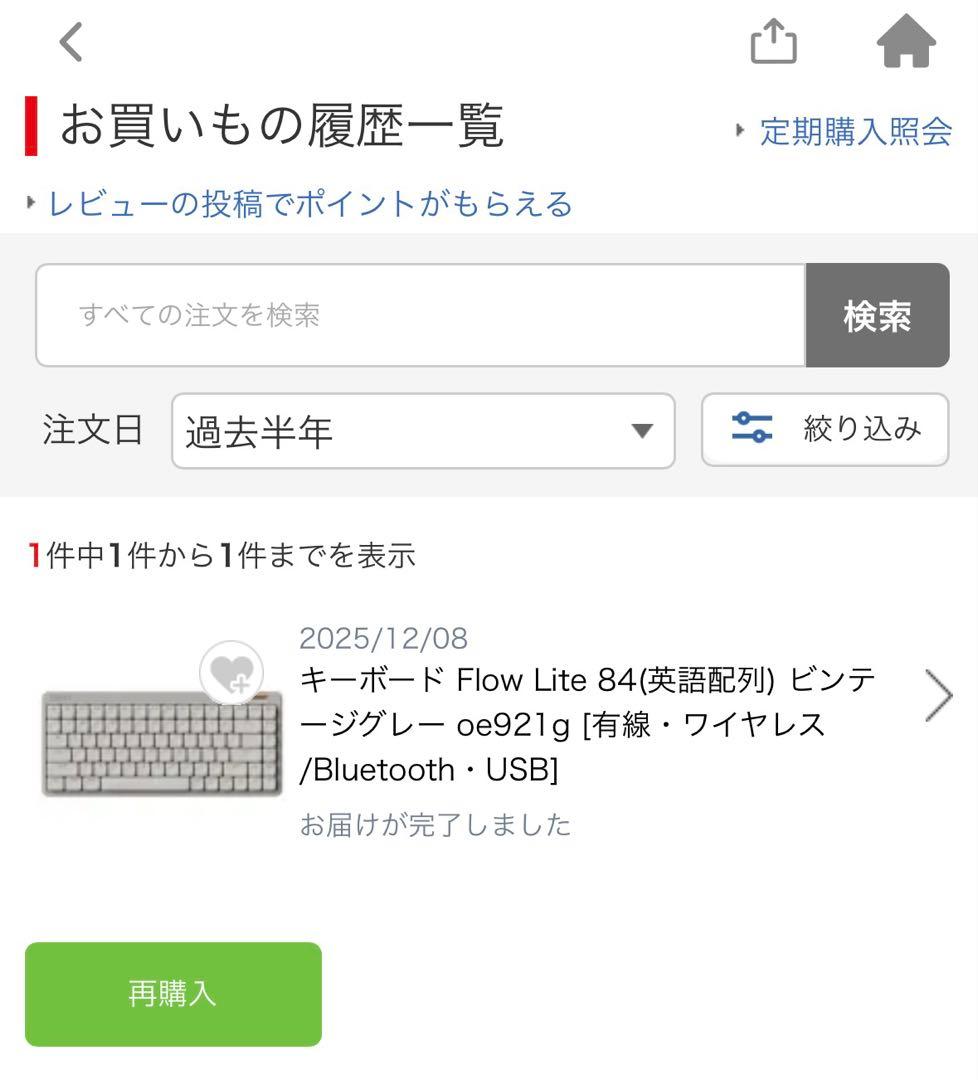Tap the dropdown arrow next to 過去半年

[641, 430]
